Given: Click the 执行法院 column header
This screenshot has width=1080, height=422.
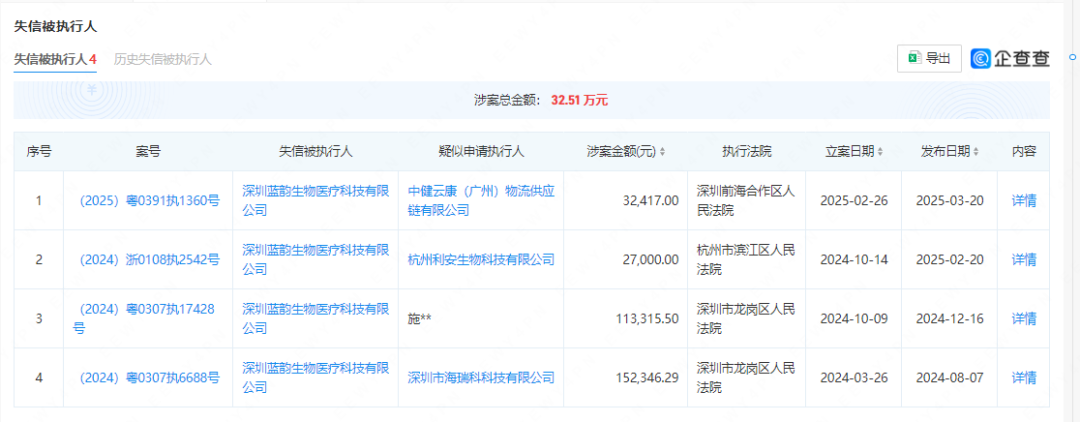Looking at the screenshot, I should click(747, 151).
